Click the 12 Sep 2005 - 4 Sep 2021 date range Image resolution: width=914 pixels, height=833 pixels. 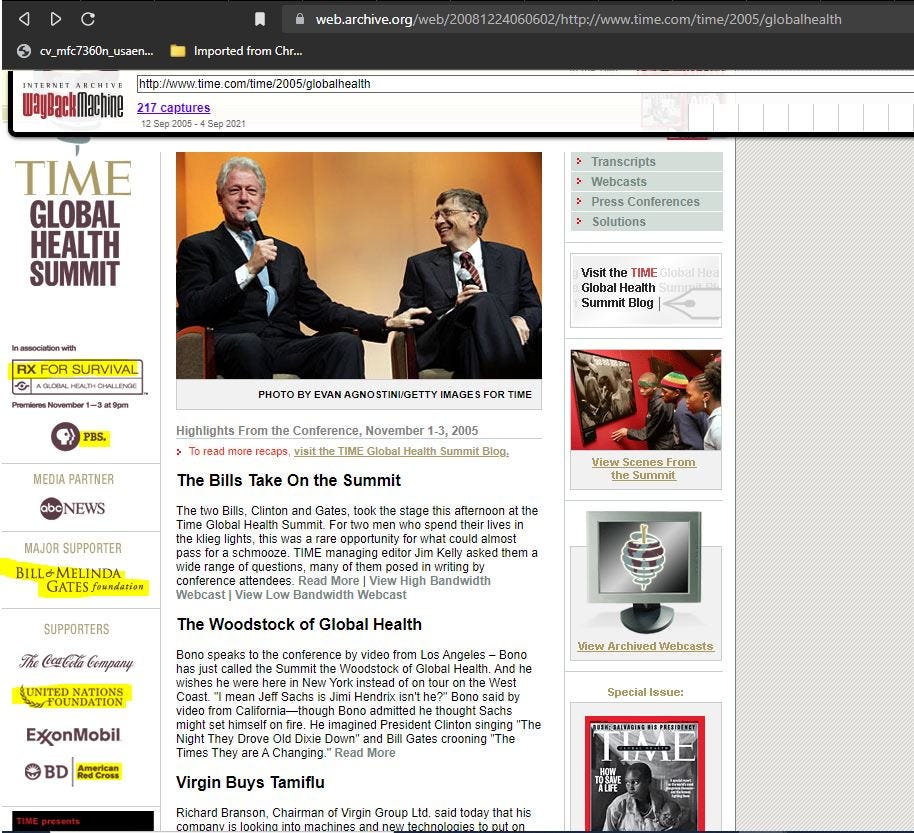click(x=193, y=124)
